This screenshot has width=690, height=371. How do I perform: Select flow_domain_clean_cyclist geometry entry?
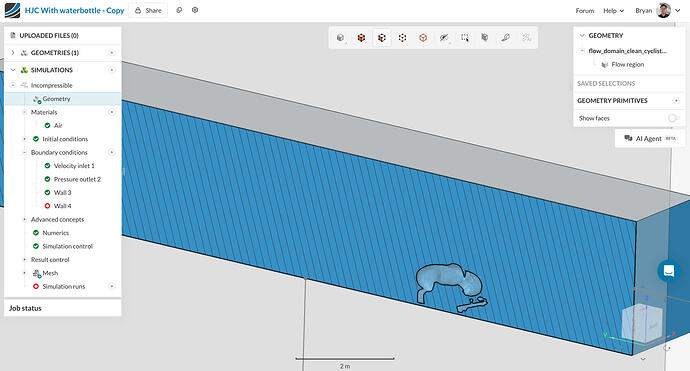click(628, 51)
